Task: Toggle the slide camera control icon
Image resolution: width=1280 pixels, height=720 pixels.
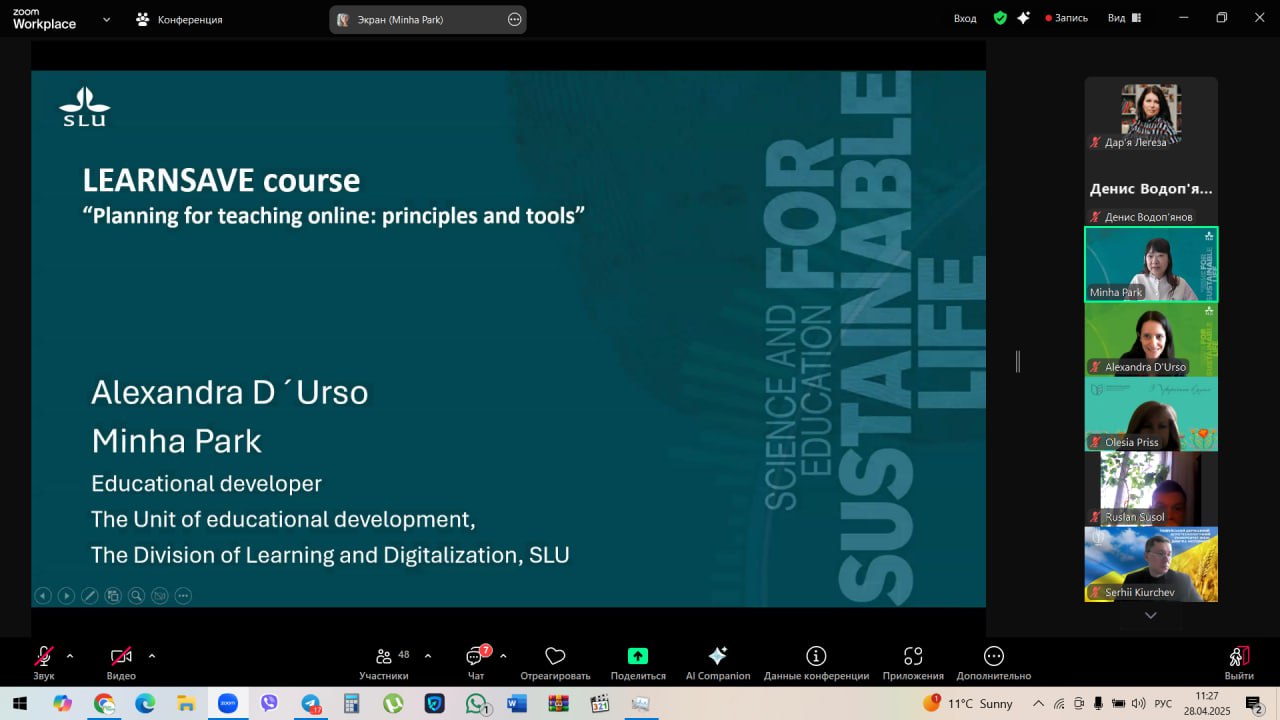Action: (160, 596)
